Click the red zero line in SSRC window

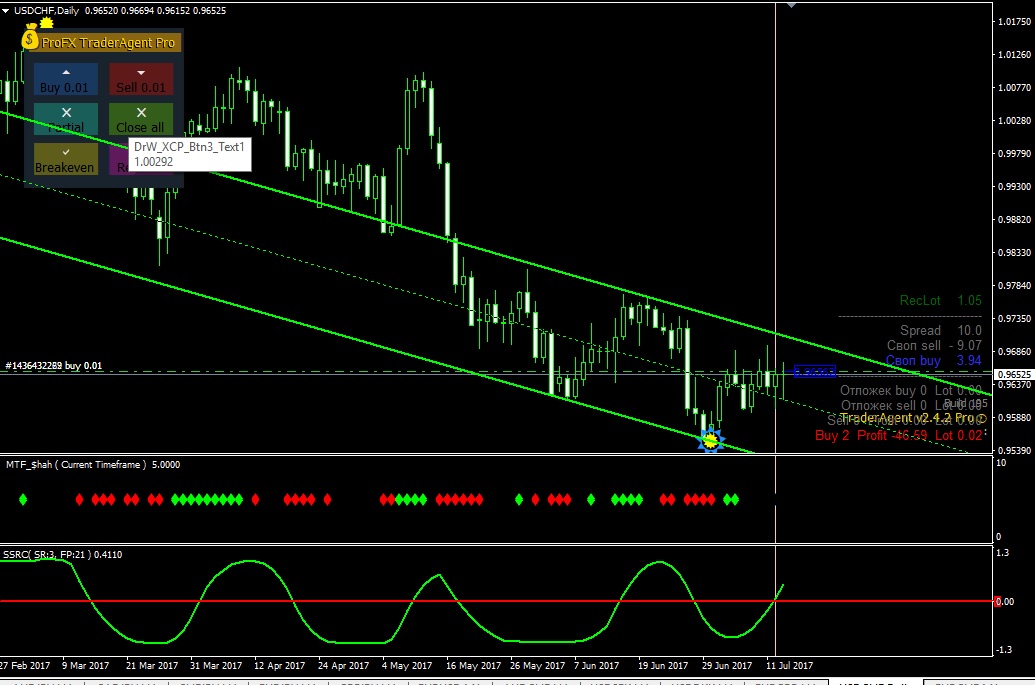click(x=496, y=601)
